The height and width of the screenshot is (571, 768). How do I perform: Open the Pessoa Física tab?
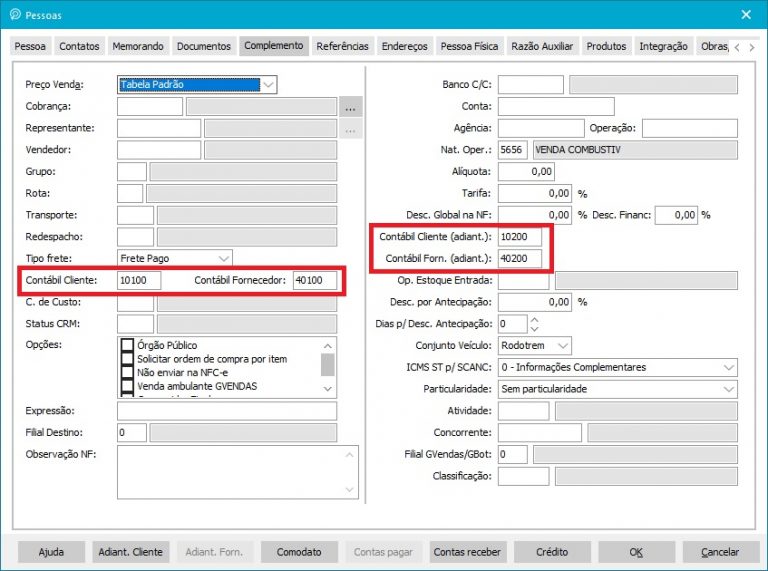tap(469, 46)
